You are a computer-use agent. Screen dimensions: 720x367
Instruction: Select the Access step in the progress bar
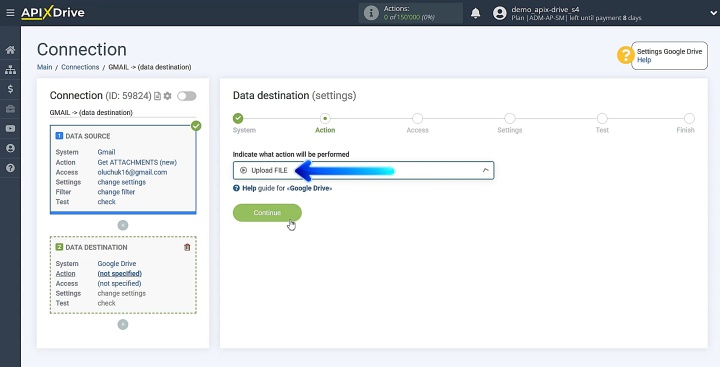(x=417, y=119)
